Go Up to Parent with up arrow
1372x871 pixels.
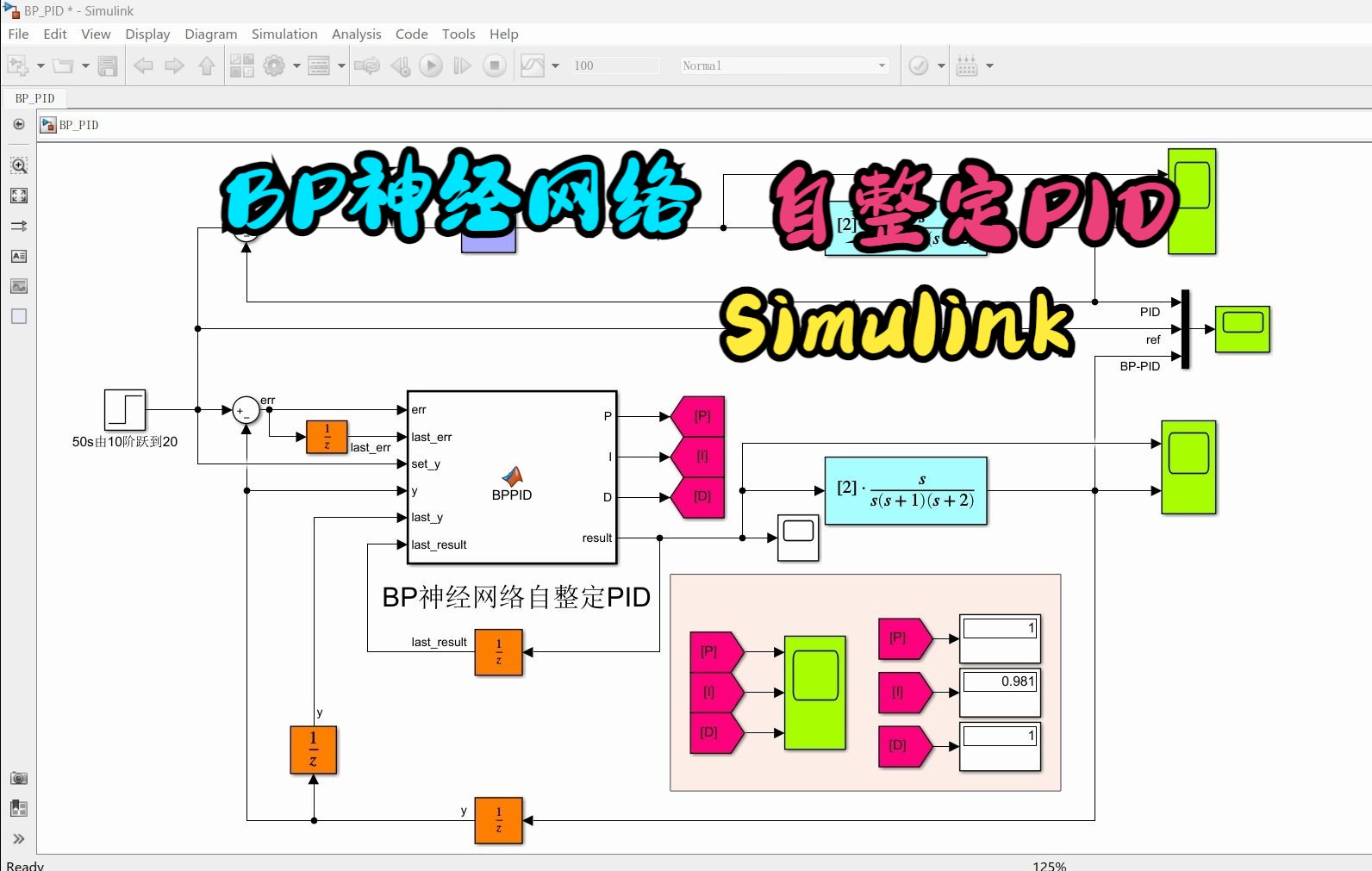point(207,65)
